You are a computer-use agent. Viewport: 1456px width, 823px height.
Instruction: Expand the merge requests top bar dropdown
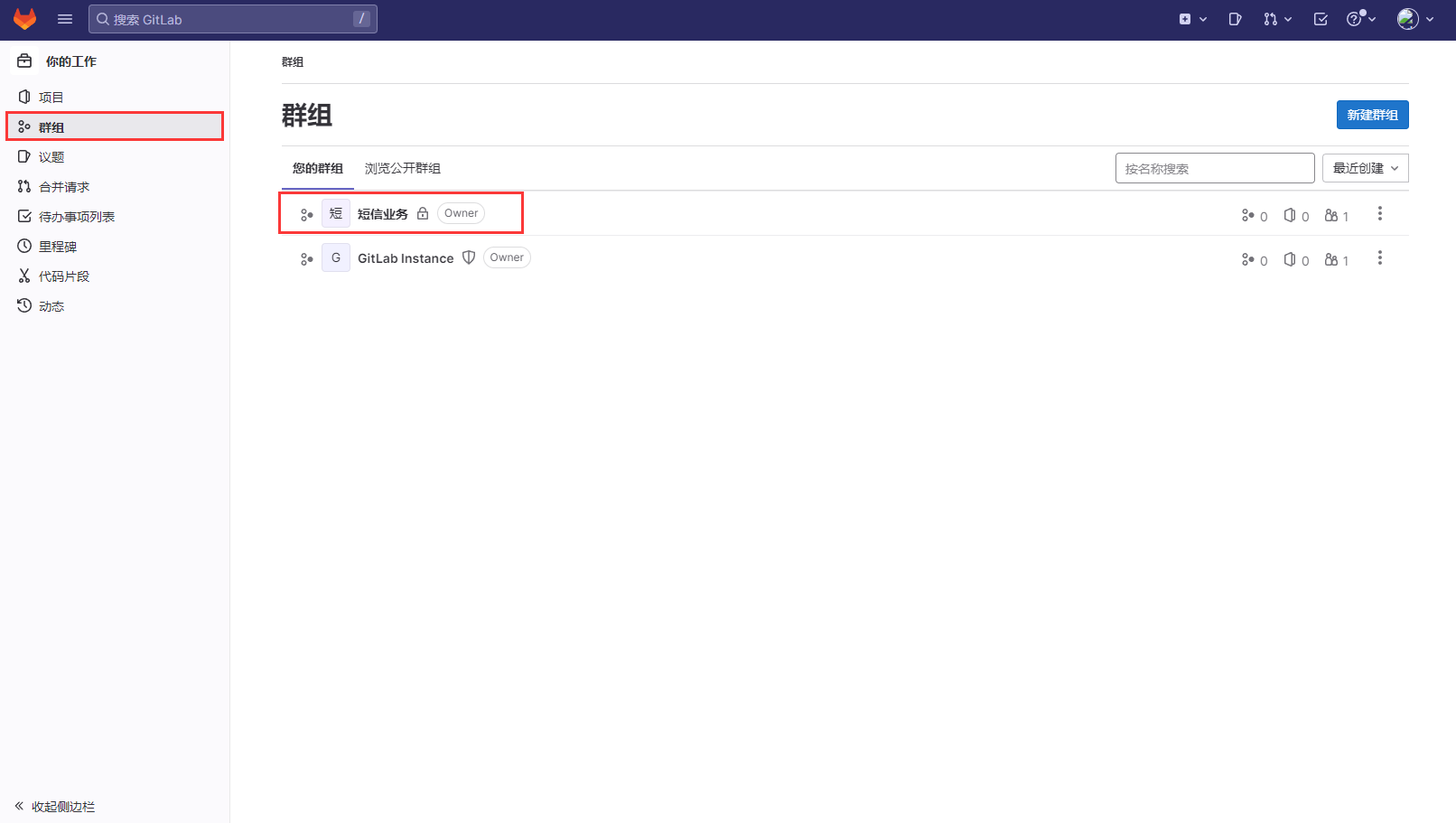1277,19
